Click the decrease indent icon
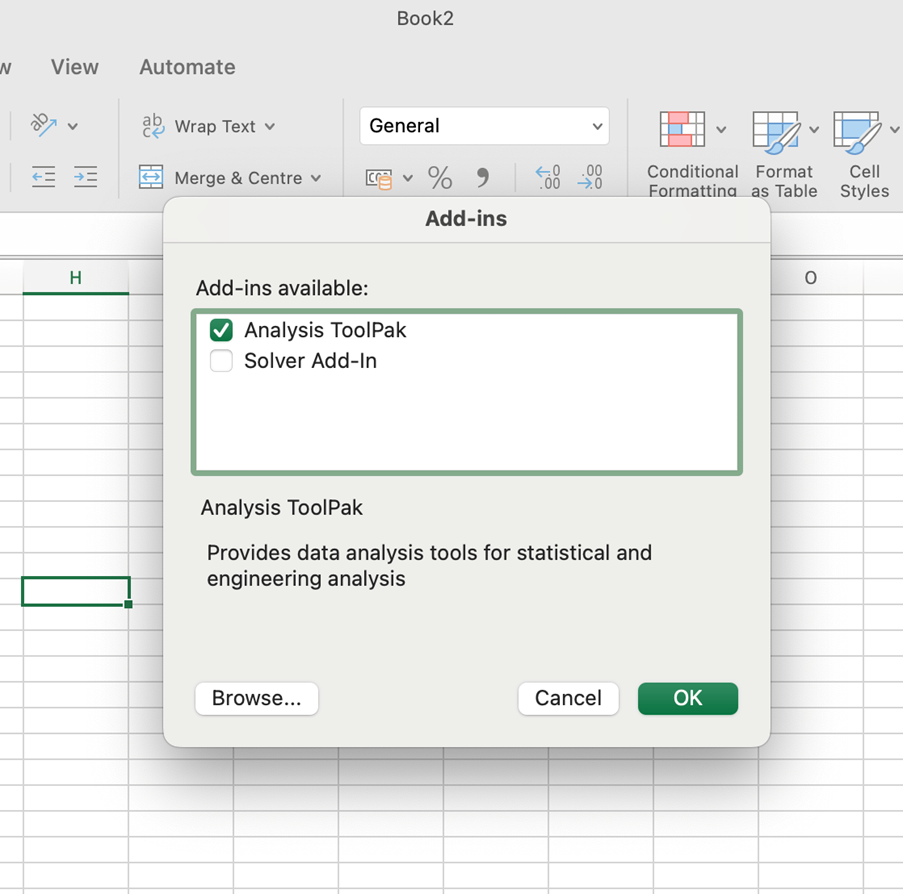903x894 pixels. [x=43, y=178]
